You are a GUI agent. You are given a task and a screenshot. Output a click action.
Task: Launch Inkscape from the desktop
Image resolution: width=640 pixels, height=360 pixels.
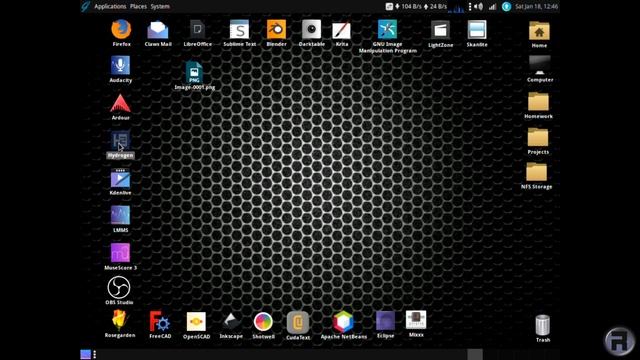tap(231, 322)
